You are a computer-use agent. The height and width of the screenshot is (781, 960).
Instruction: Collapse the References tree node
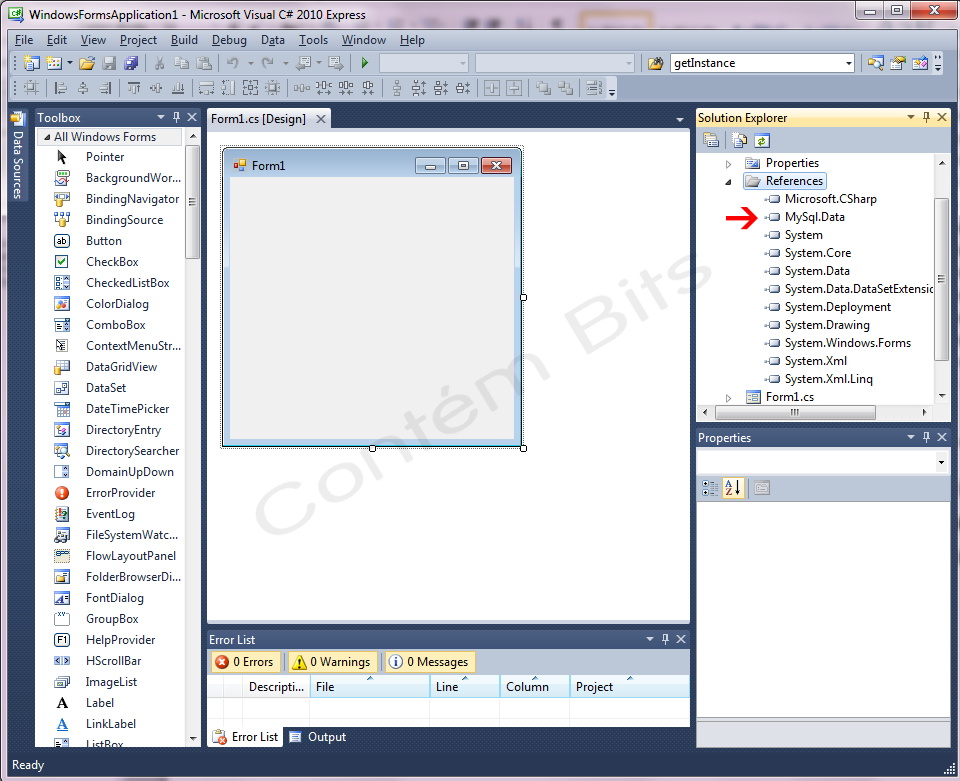[x=729, y=182]
